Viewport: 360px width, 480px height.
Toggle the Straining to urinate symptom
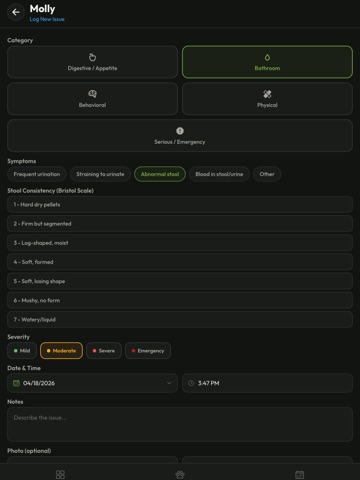[100, 174]
